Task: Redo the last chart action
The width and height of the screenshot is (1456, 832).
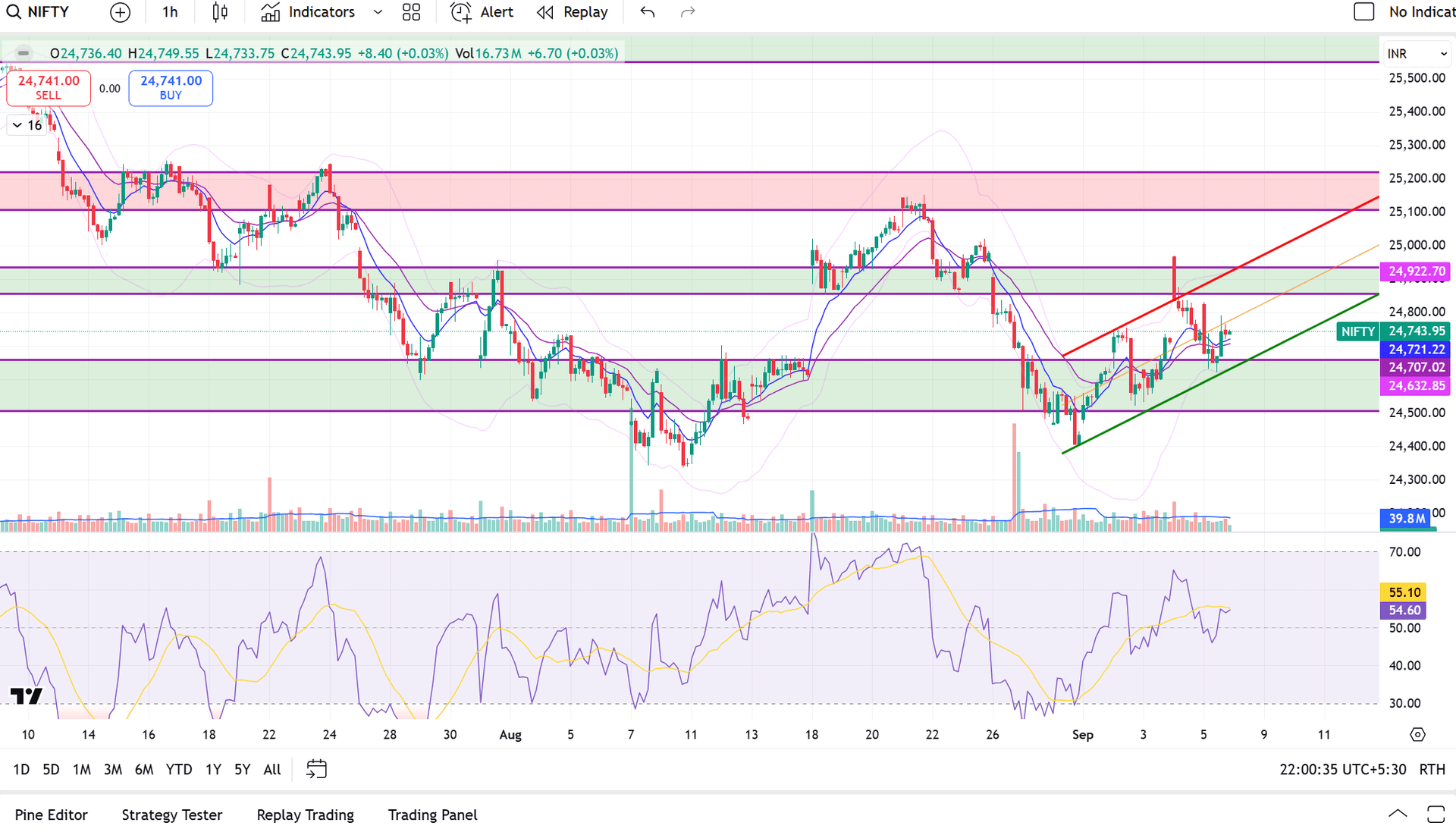Action: [688, 12]
